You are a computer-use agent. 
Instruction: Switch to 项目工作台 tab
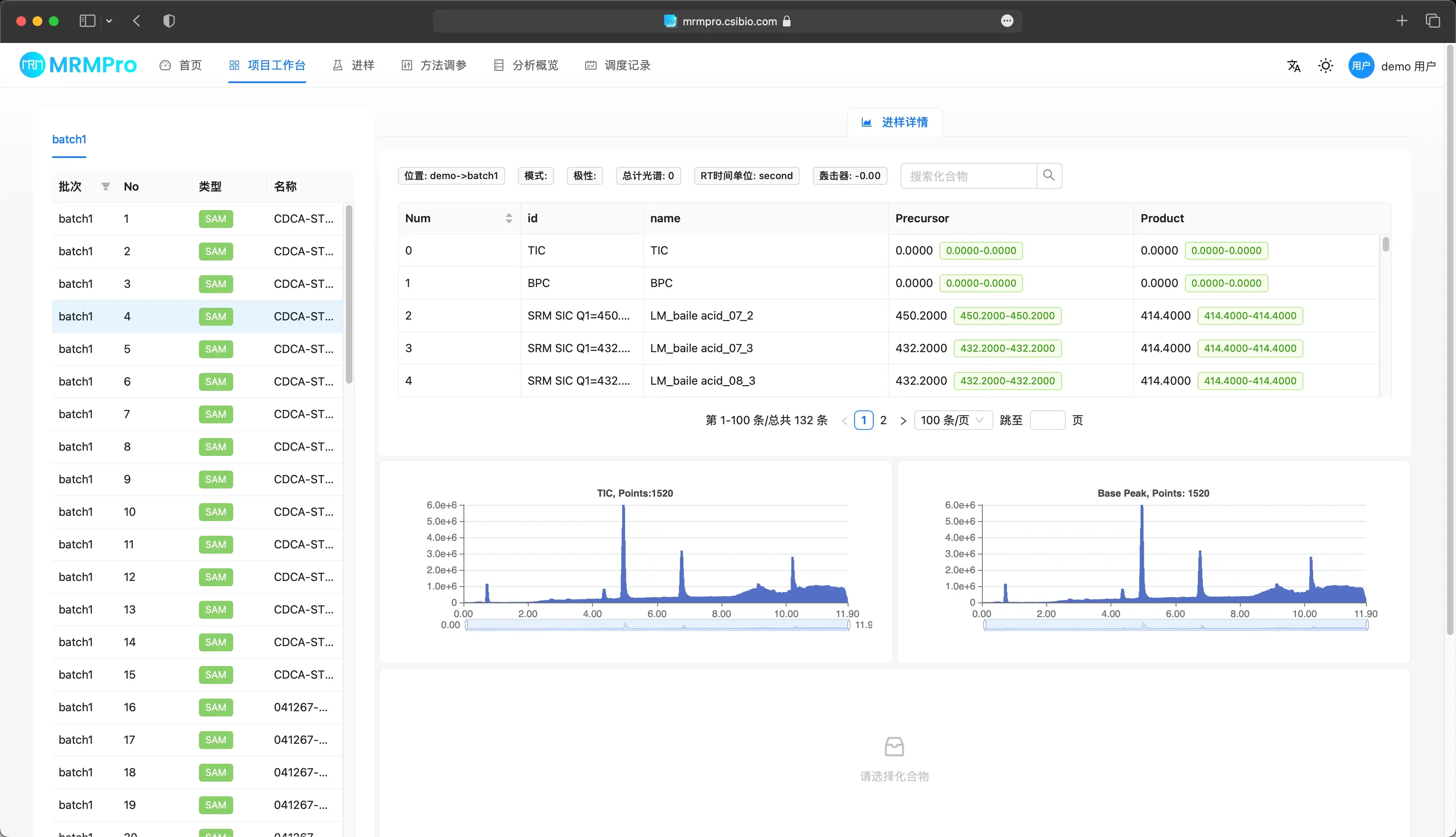pyautogui.click(x=267, y=65)
